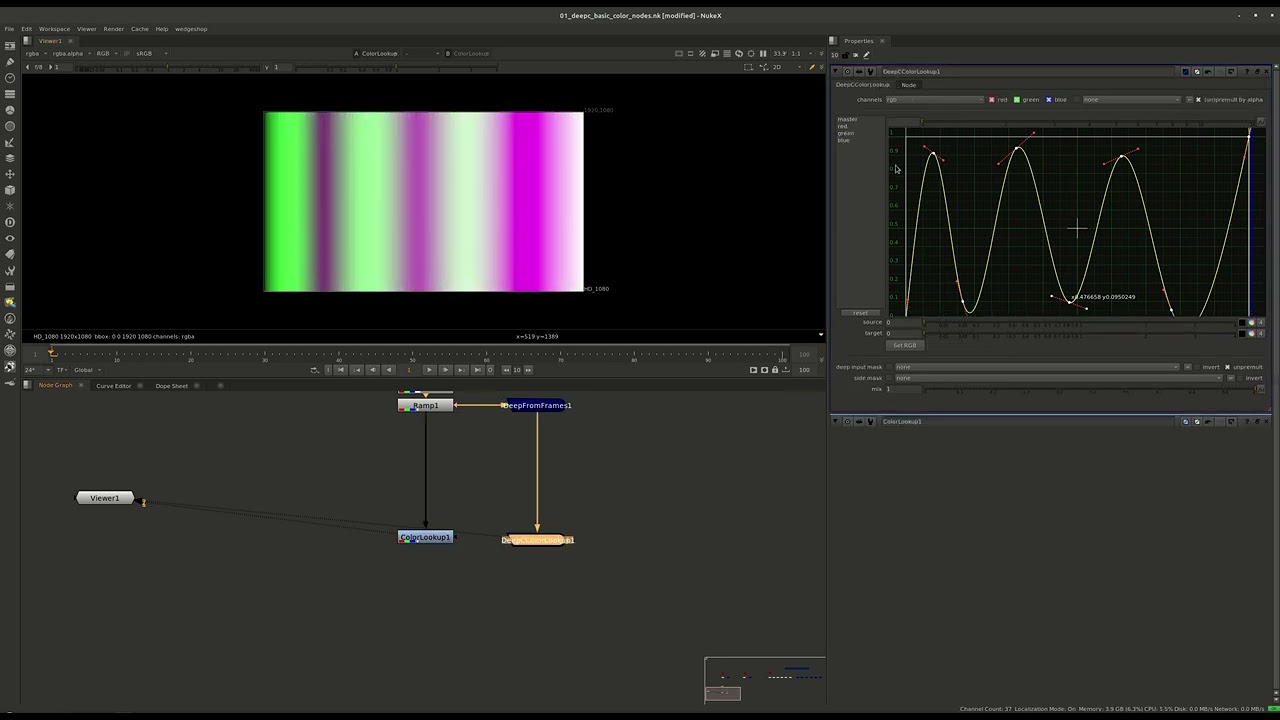Click the Set RGB button
Viewport: 1280px width, 720px height.
click(x=905, y=345)
